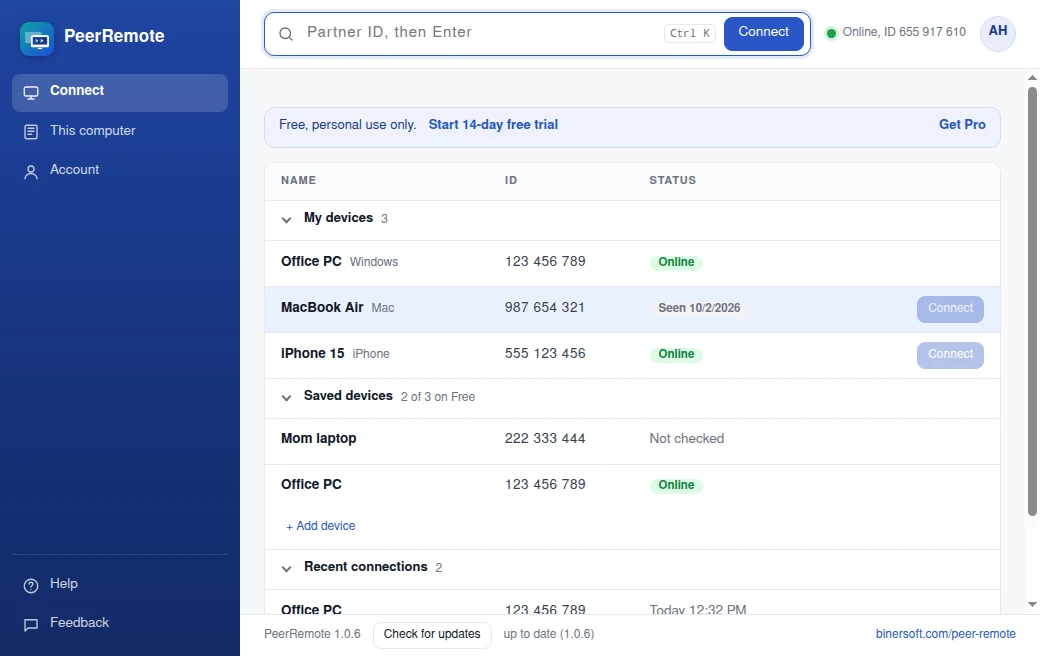Click the Get Pro link
The width and height of the screenshot is (1040, 656).
962,125
